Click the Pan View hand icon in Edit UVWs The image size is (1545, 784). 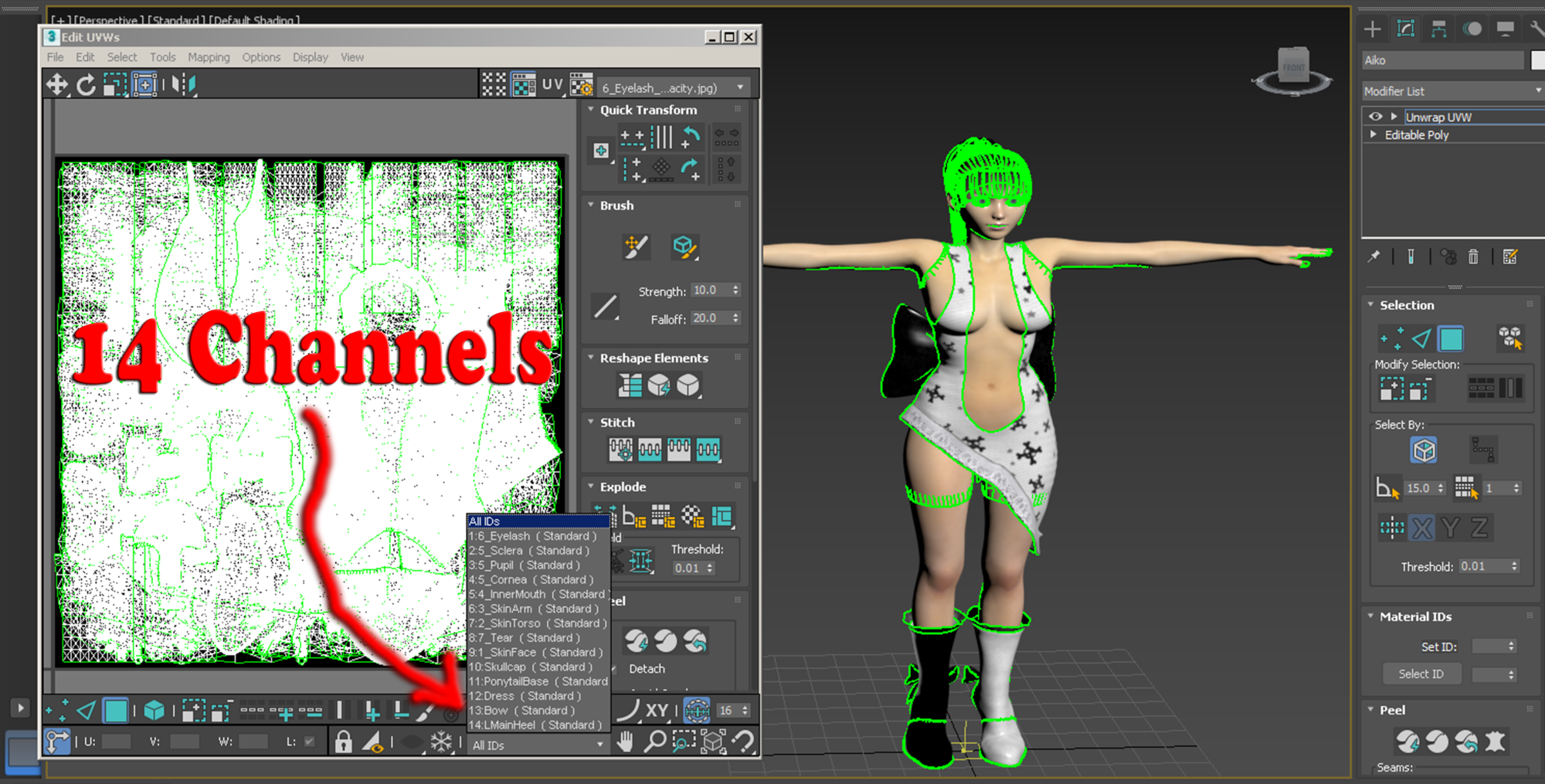click(625, 742)
